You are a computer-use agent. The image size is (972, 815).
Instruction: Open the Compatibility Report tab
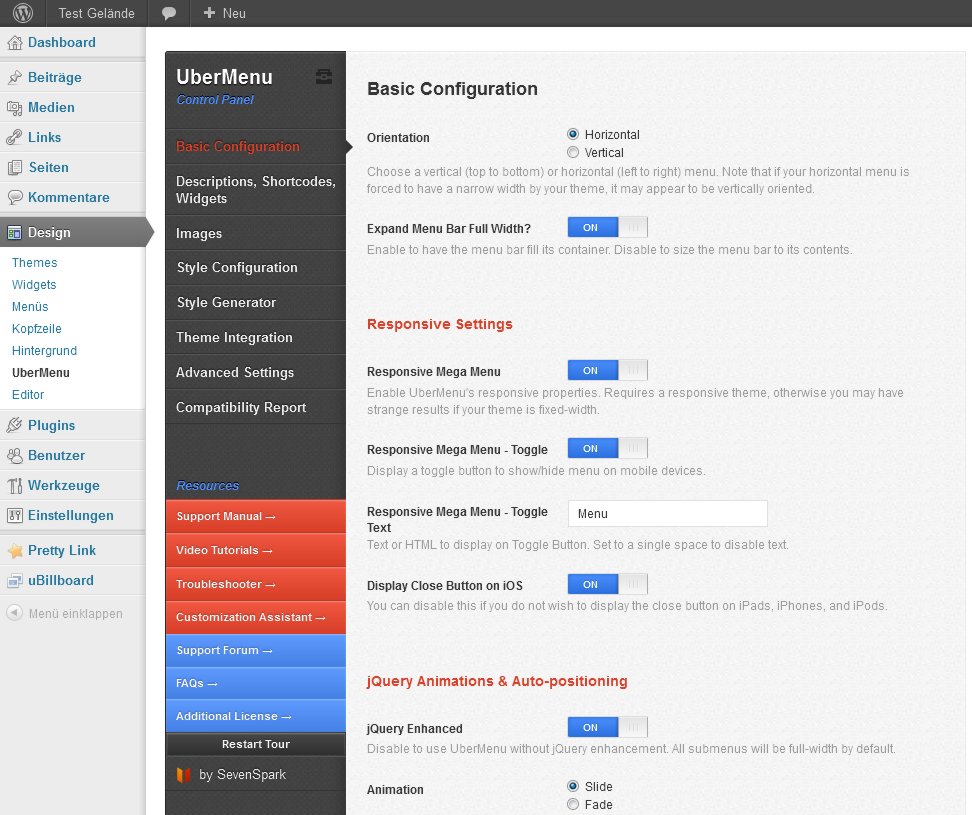[x=255, y=407]
